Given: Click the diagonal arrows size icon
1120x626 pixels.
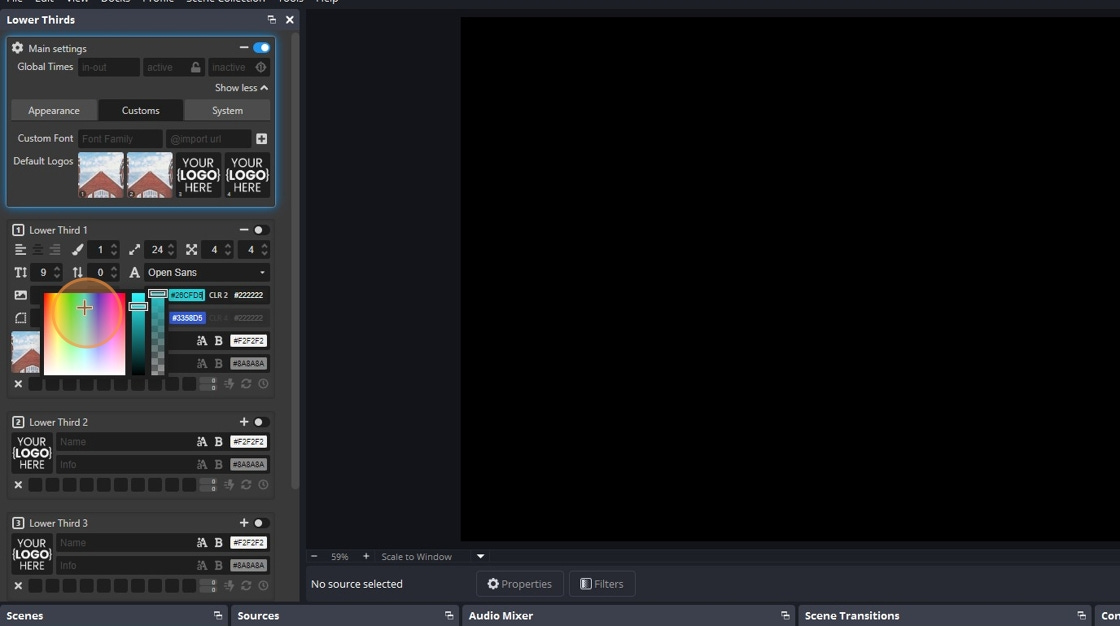Looking at the screenshot, I should tap(134, 249).
